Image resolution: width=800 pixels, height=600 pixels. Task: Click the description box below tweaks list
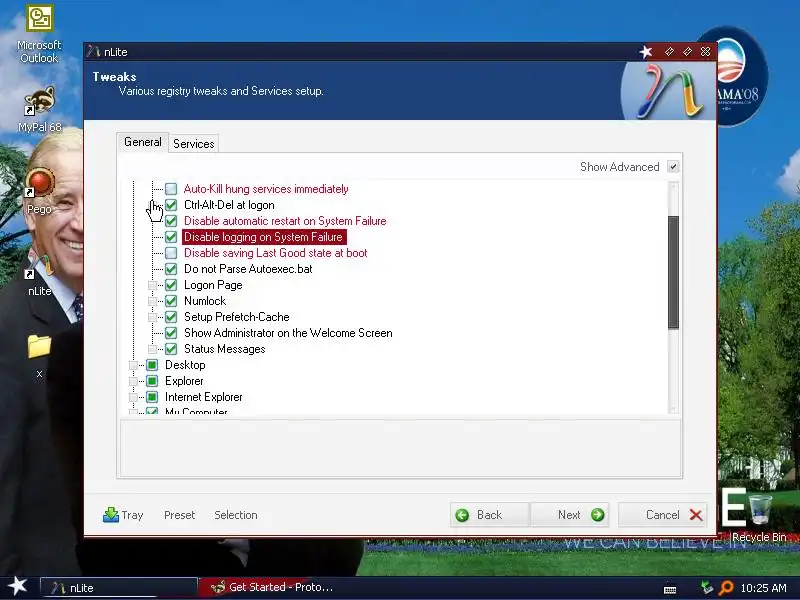coord(401,447)
